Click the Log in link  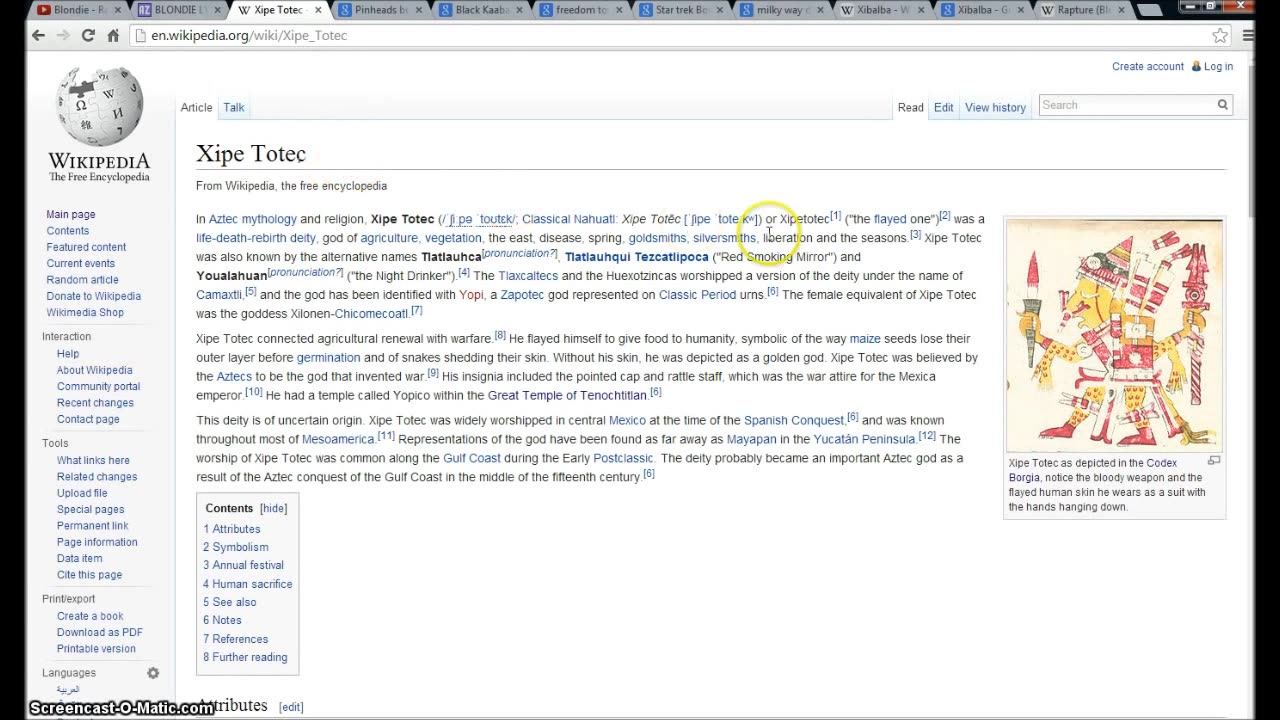[1218, 66]
